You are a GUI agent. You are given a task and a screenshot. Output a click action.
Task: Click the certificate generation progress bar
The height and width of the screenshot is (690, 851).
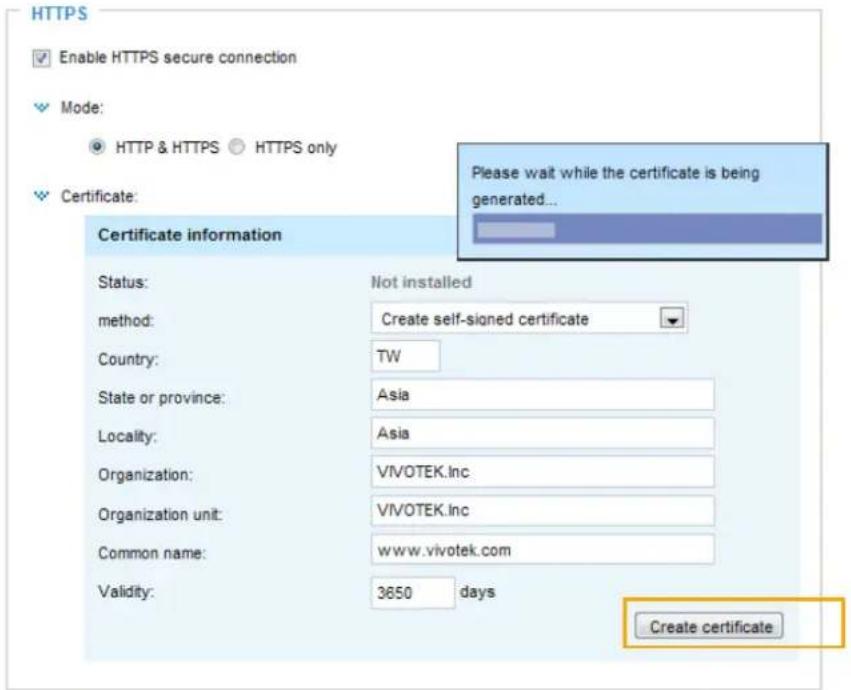pyautogui.click(x=647, y=229)
